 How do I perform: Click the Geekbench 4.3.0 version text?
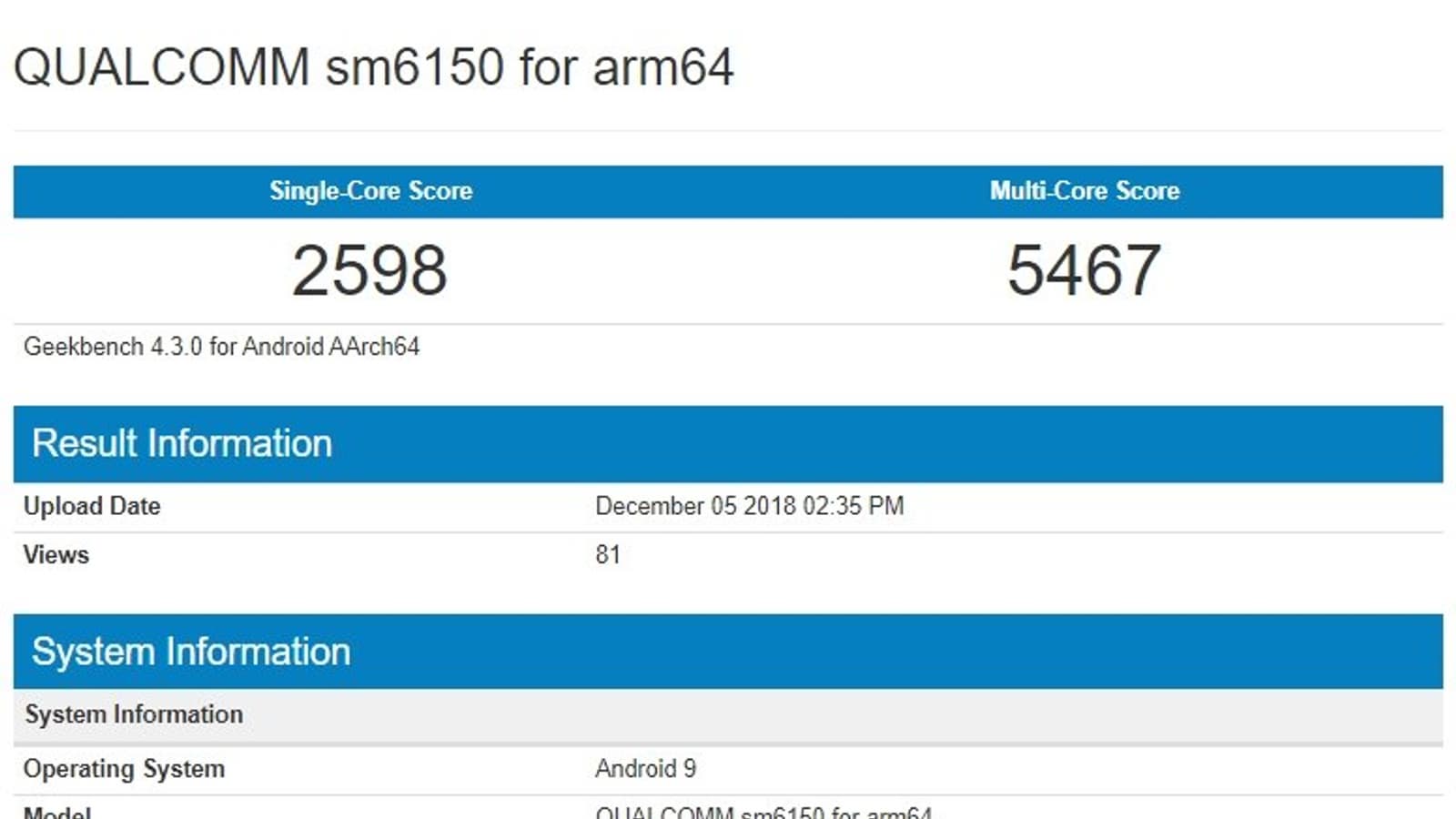tap(113, 347)
